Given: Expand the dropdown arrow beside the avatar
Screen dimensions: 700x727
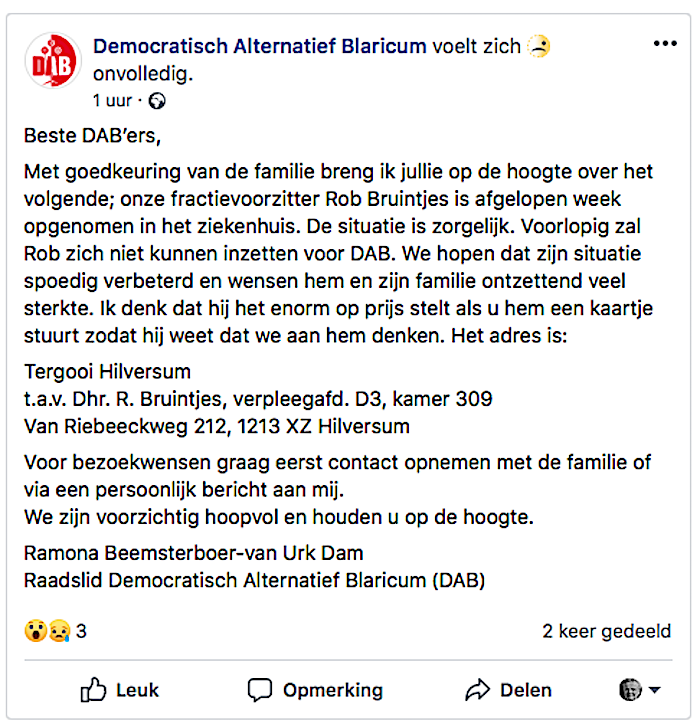Looking at the screenshot, I should 655,690.
